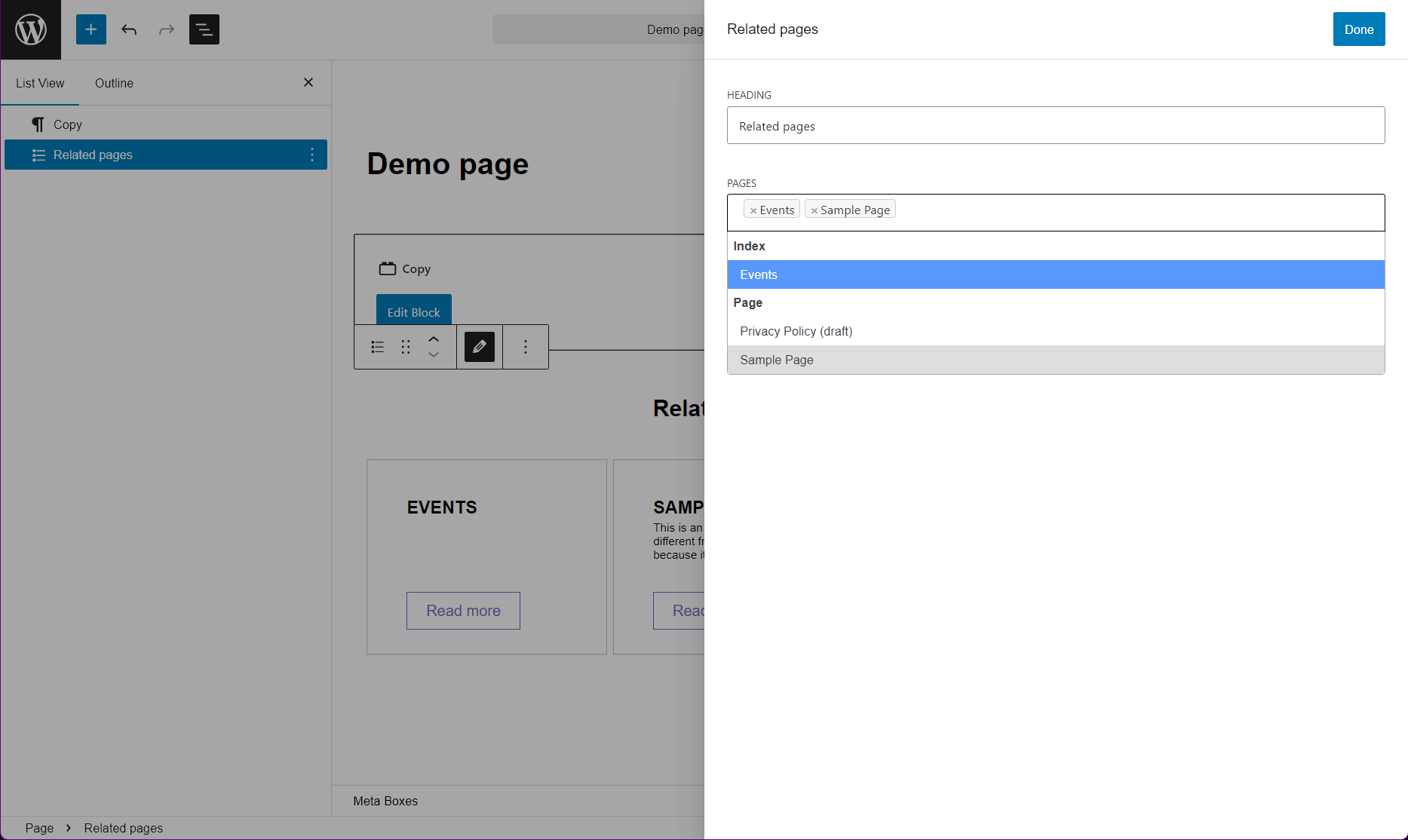Click the Heading text input field
This screenshot has width=1408, height=840.
coord(1055,126)
